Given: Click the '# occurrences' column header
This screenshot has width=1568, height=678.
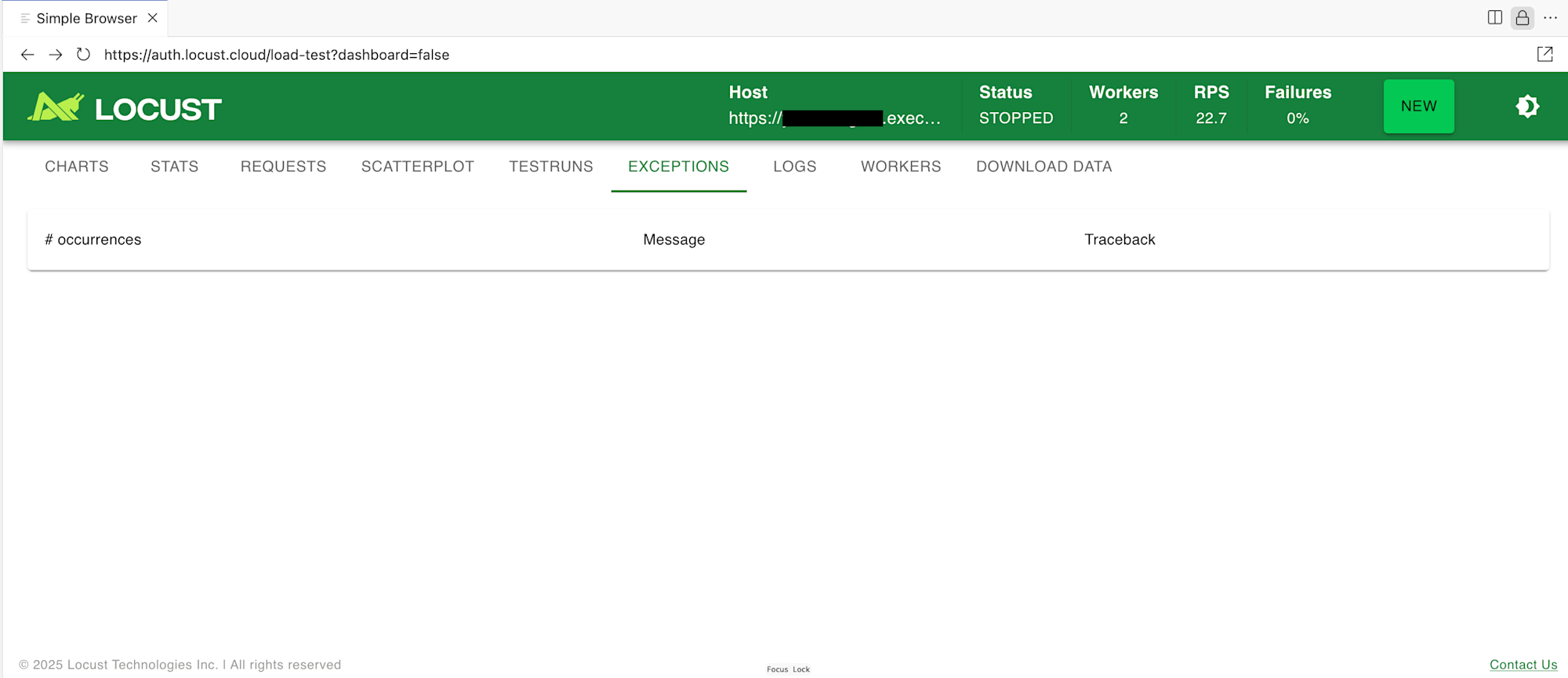Looking at the screenshot, I should click(x=93, y=240).
